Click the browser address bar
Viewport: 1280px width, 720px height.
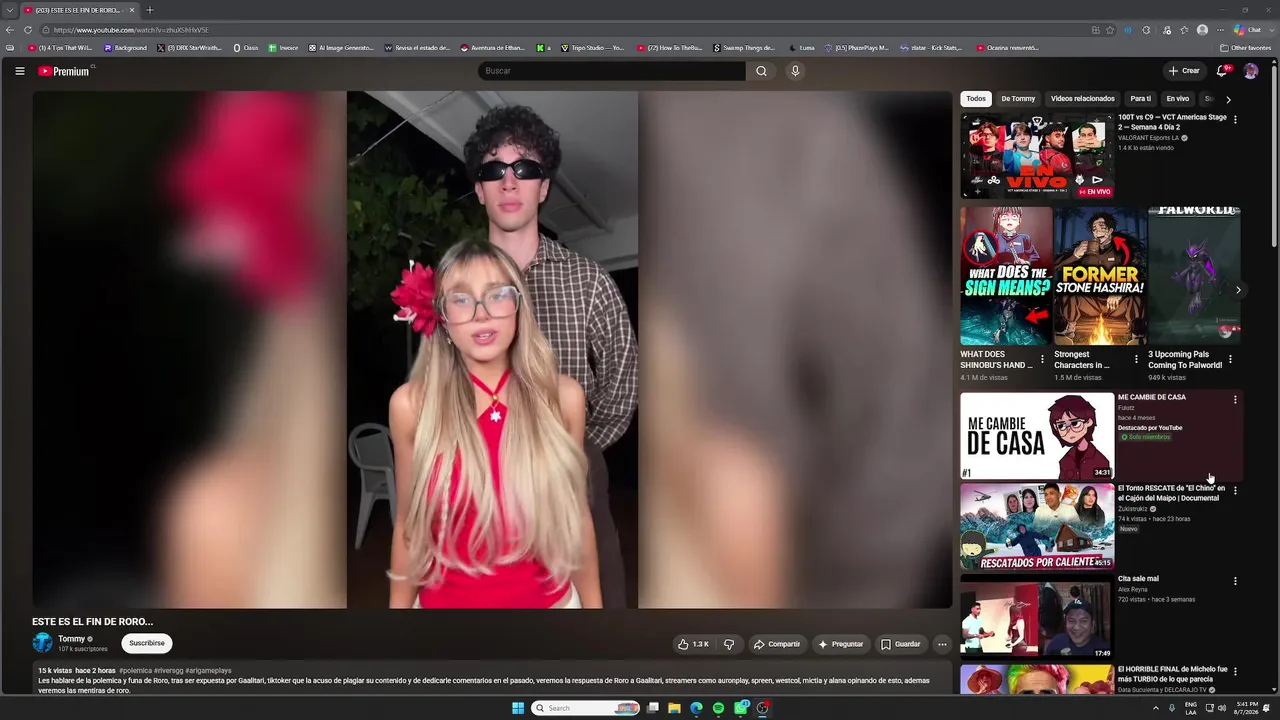click(560, 30)
